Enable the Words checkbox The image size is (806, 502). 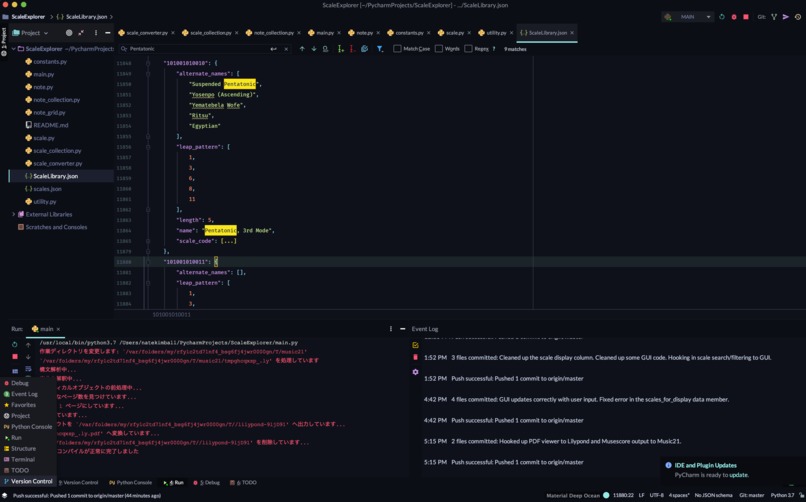(438, 49)
